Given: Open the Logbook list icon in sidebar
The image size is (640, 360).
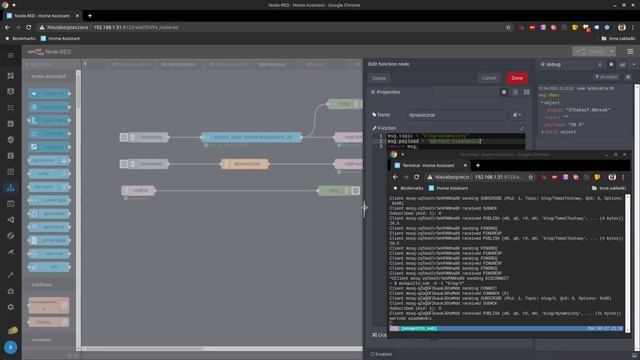Looking at the screenshot, I should tap(11, 107).
